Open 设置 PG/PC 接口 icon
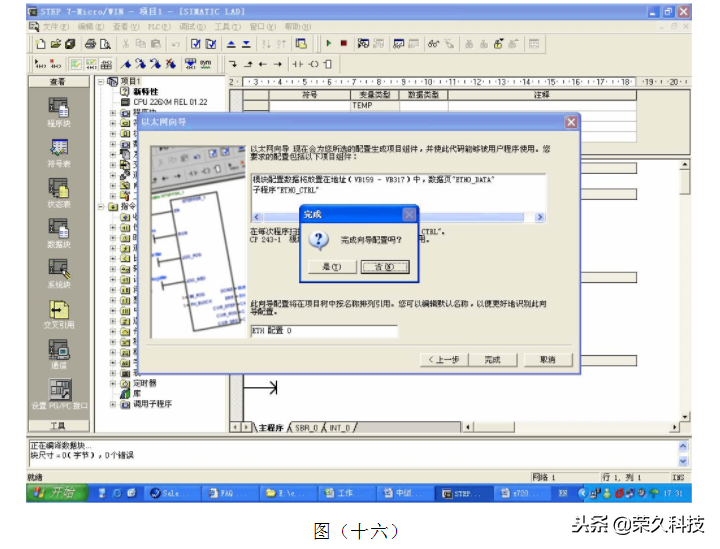Image resolution: width=720 pixels, height=549 pixels. coord(58,392)
